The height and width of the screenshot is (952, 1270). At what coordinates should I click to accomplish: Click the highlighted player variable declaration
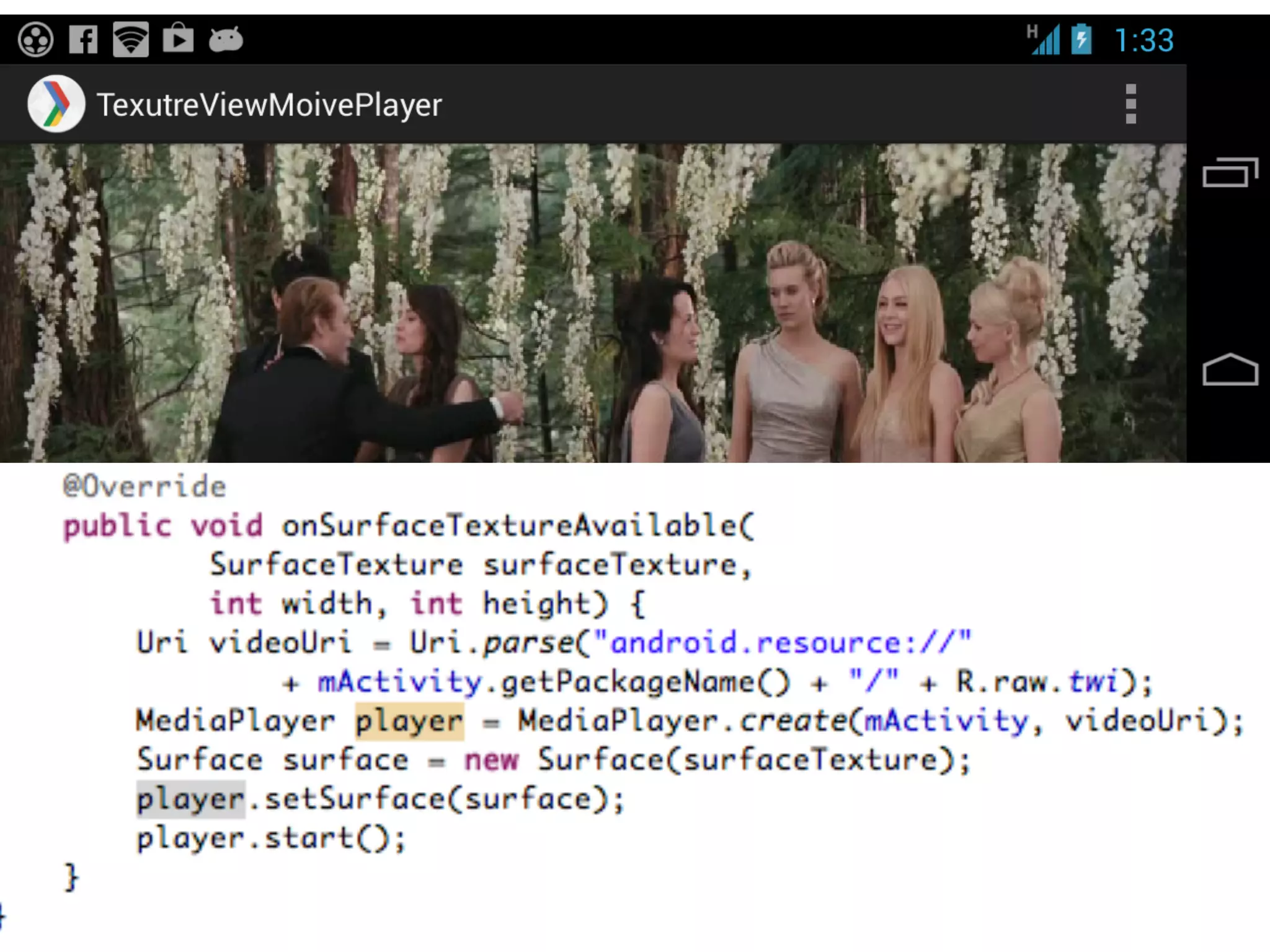[x=409, y=721]
